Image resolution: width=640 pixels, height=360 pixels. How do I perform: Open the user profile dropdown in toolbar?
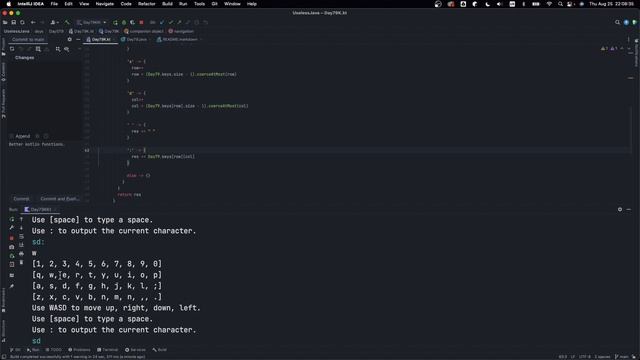coord(54,22)
